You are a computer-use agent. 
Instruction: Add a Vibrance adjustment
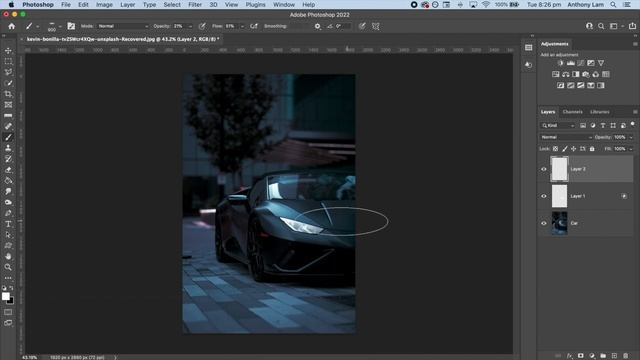point(601,63)
